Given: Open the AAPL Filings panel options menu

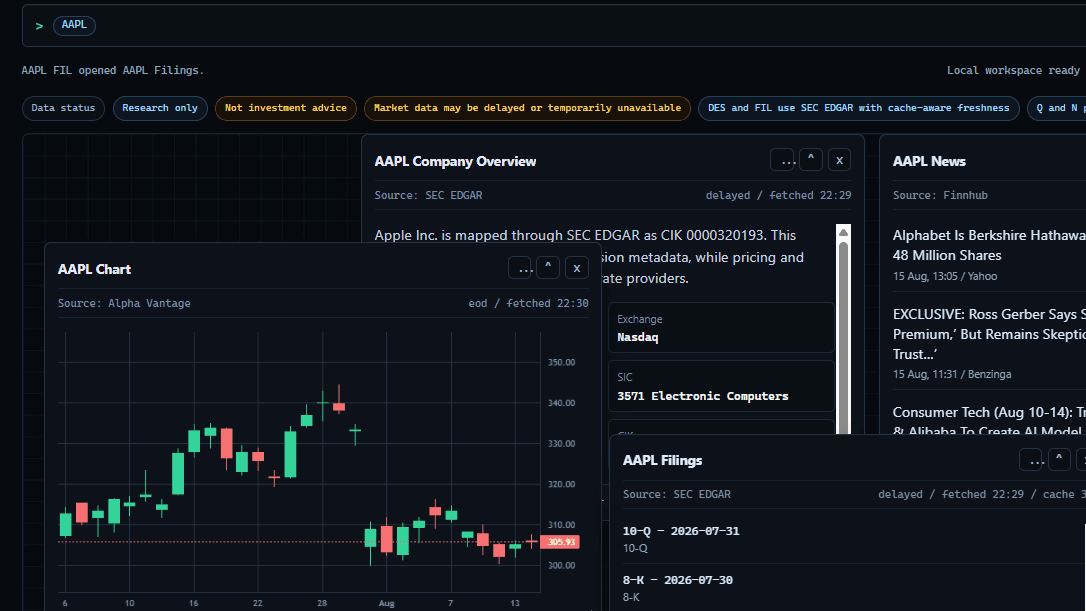Looking at the screenshot, I should coord(1031,459).
